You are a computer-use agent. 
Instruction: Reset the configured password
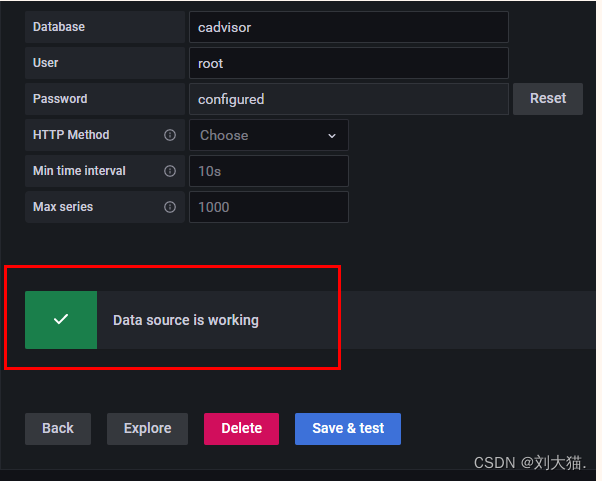click(x=548, y=99)
